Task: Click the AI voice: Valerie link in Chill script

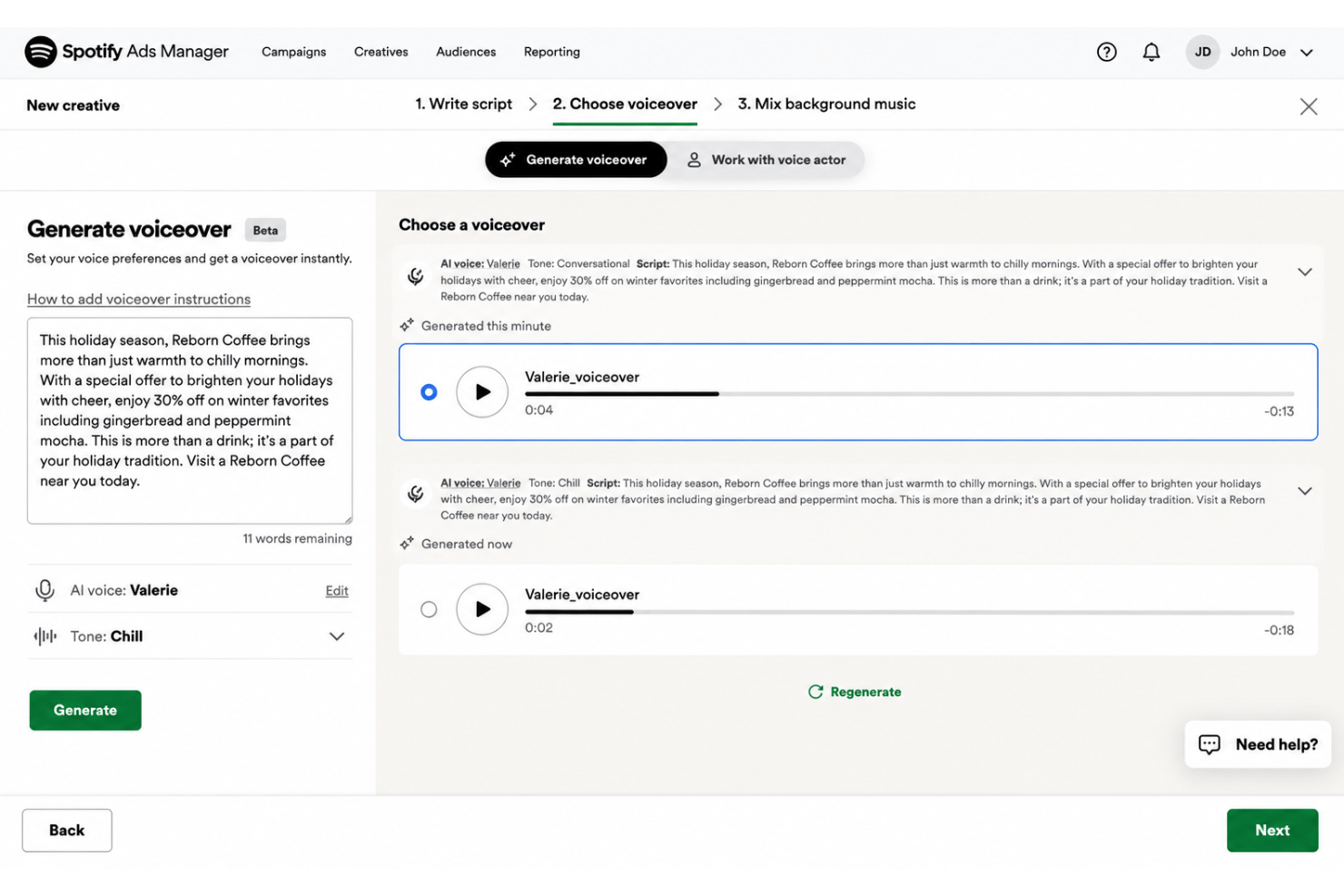Action: tap(480, 483)
